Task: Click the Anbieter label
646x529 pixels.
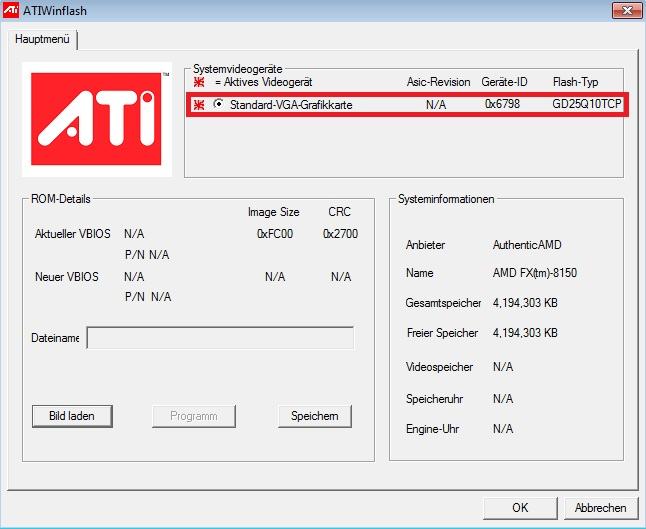Action: 425,245
